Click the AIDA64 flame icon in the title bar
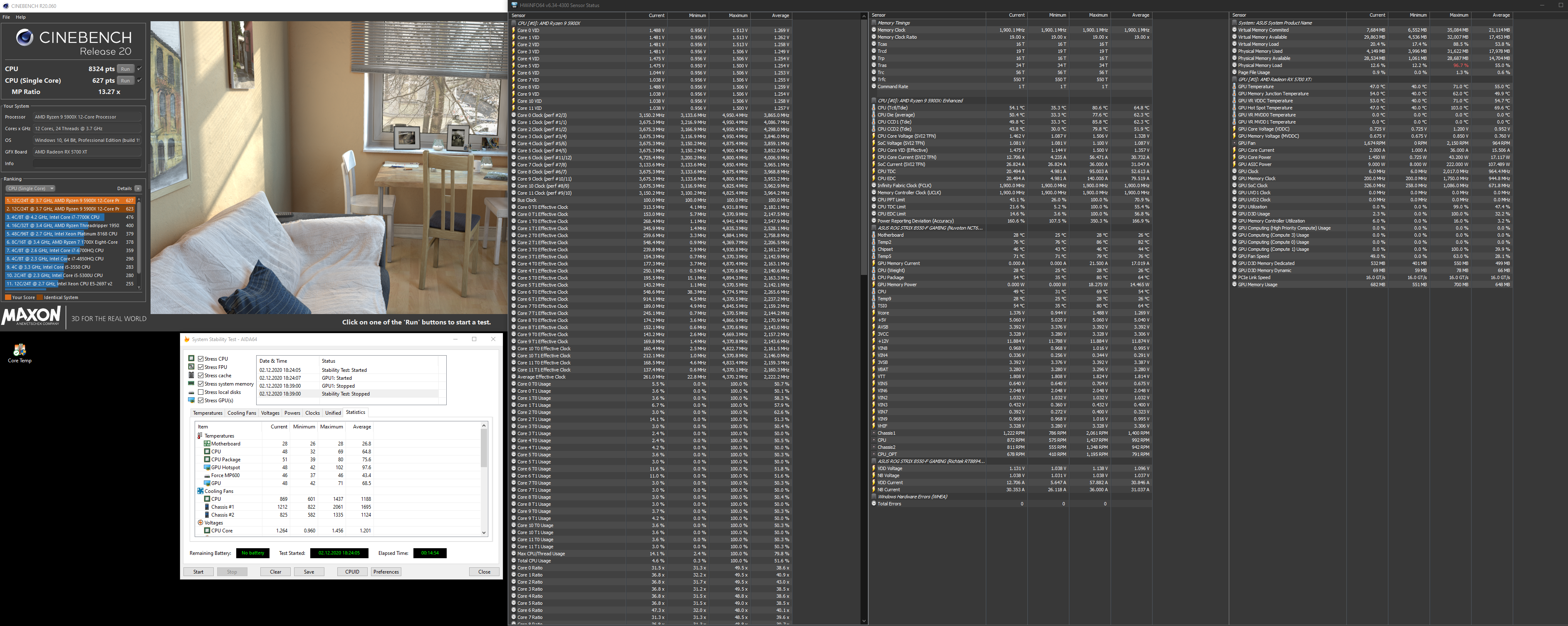Screen dimensions: 1568x626 pos(187,339)
